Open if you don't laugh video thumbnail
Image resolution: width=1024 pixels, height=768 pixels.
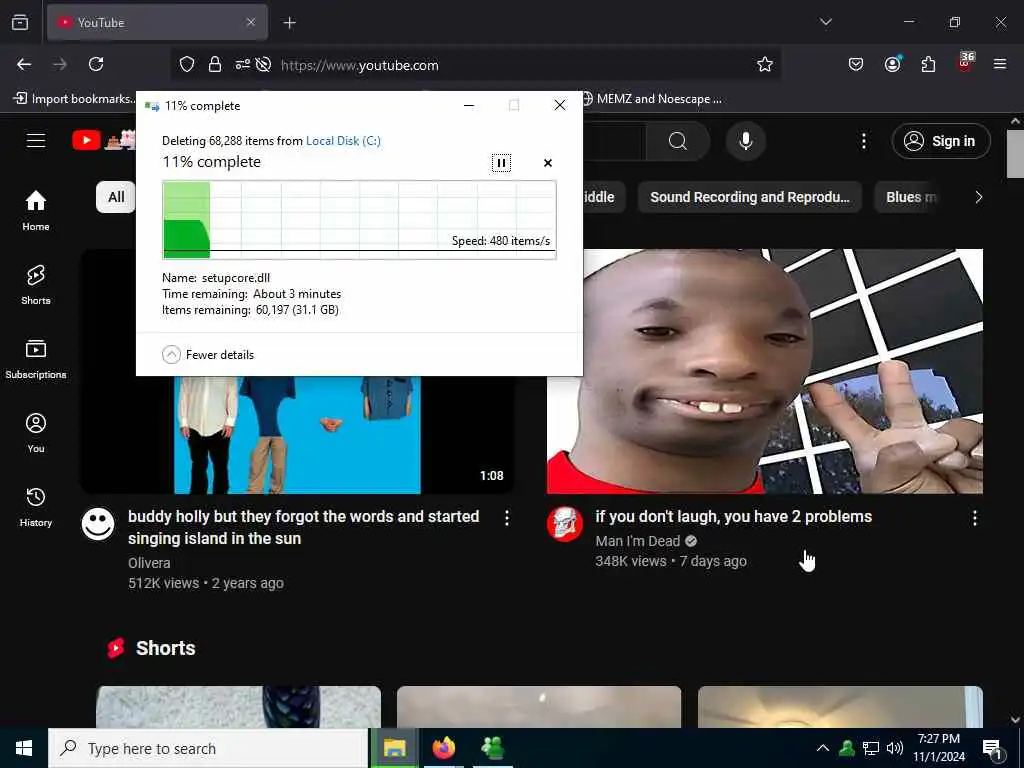click(765, 371)
